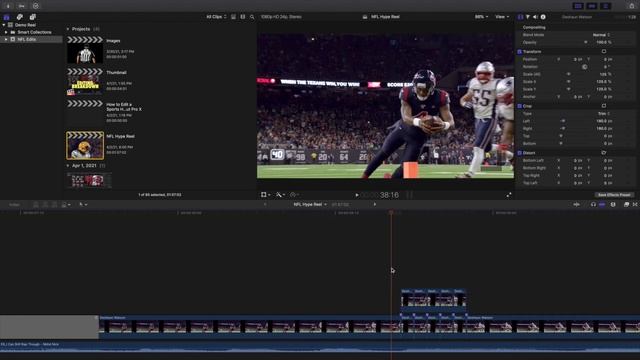Click the keyword editor key icon
Viewport: 640px width, 360px height.
(22, 6)
